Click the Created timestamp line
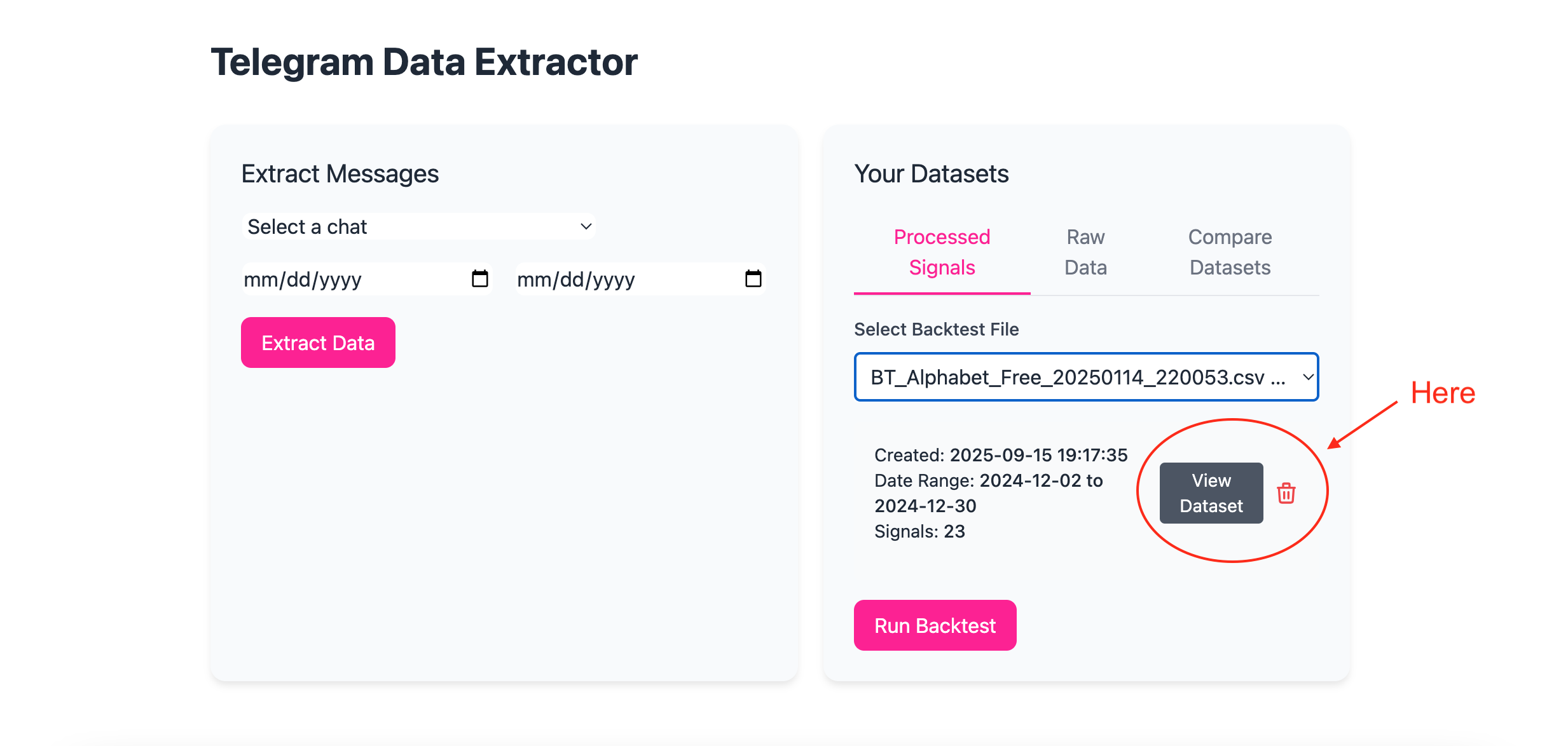 pos(1000,455)
